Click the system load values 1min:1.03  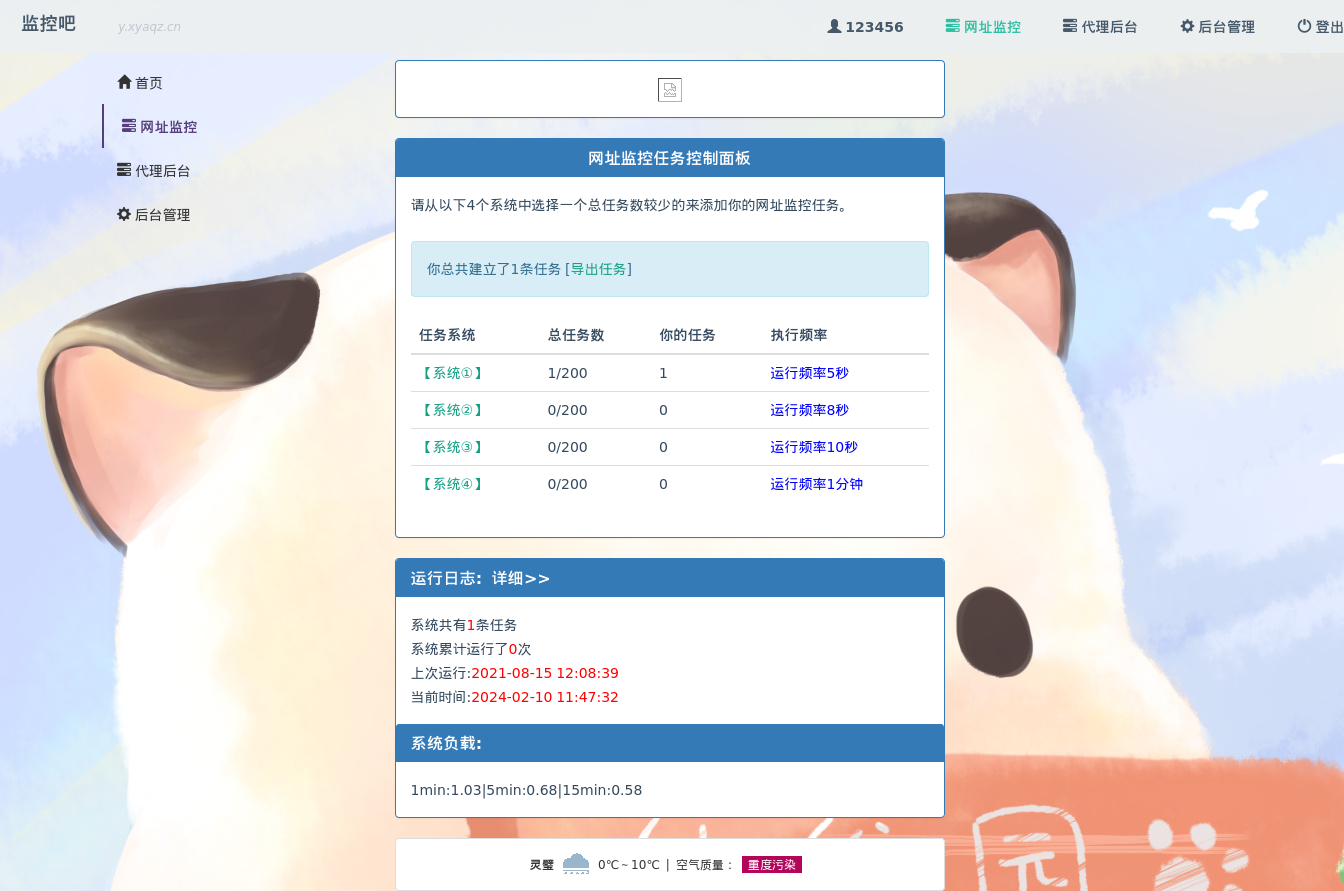click(447, 790)
